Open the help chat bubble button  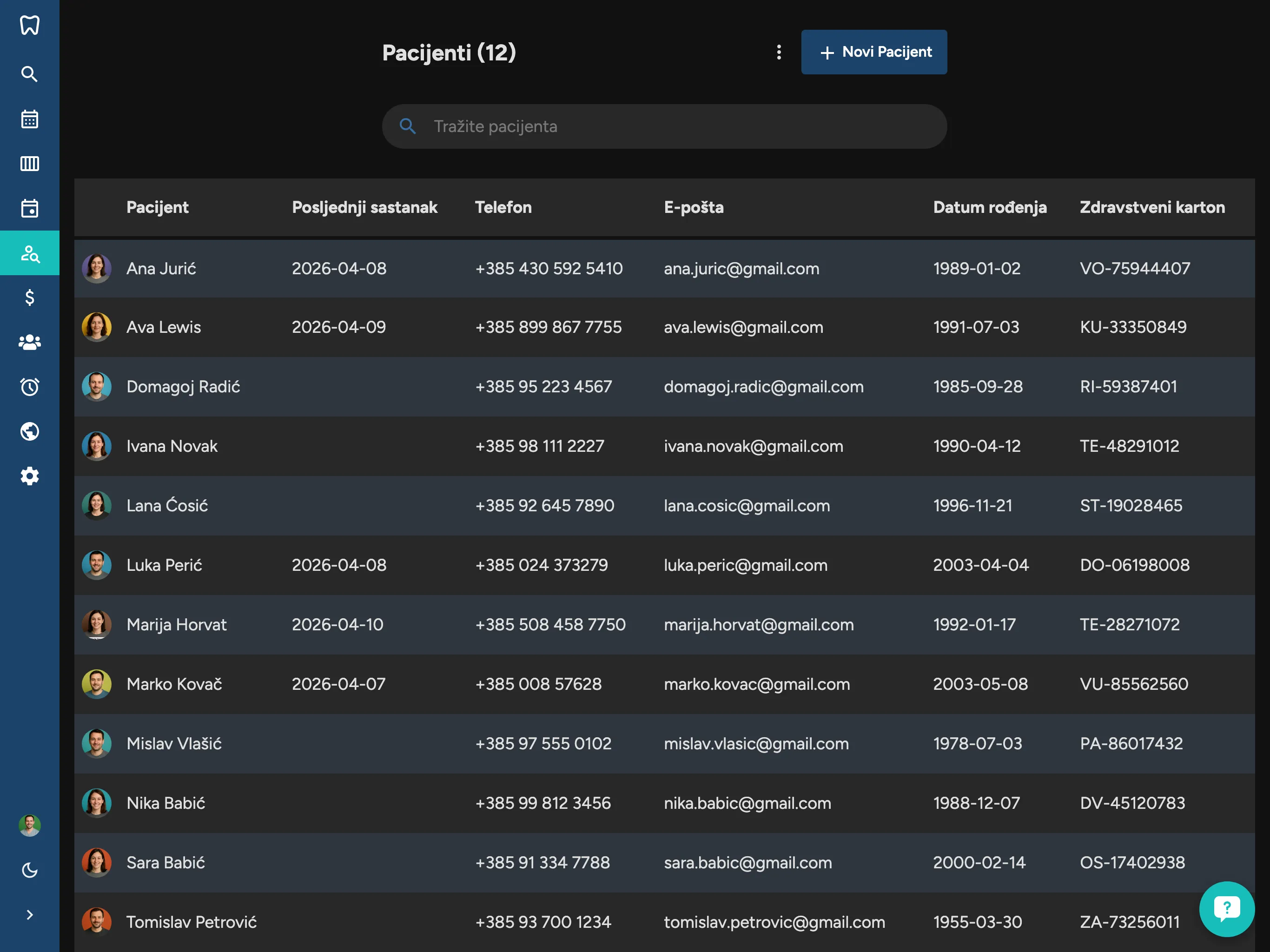pyautogui.click(x=1226, y=908)
